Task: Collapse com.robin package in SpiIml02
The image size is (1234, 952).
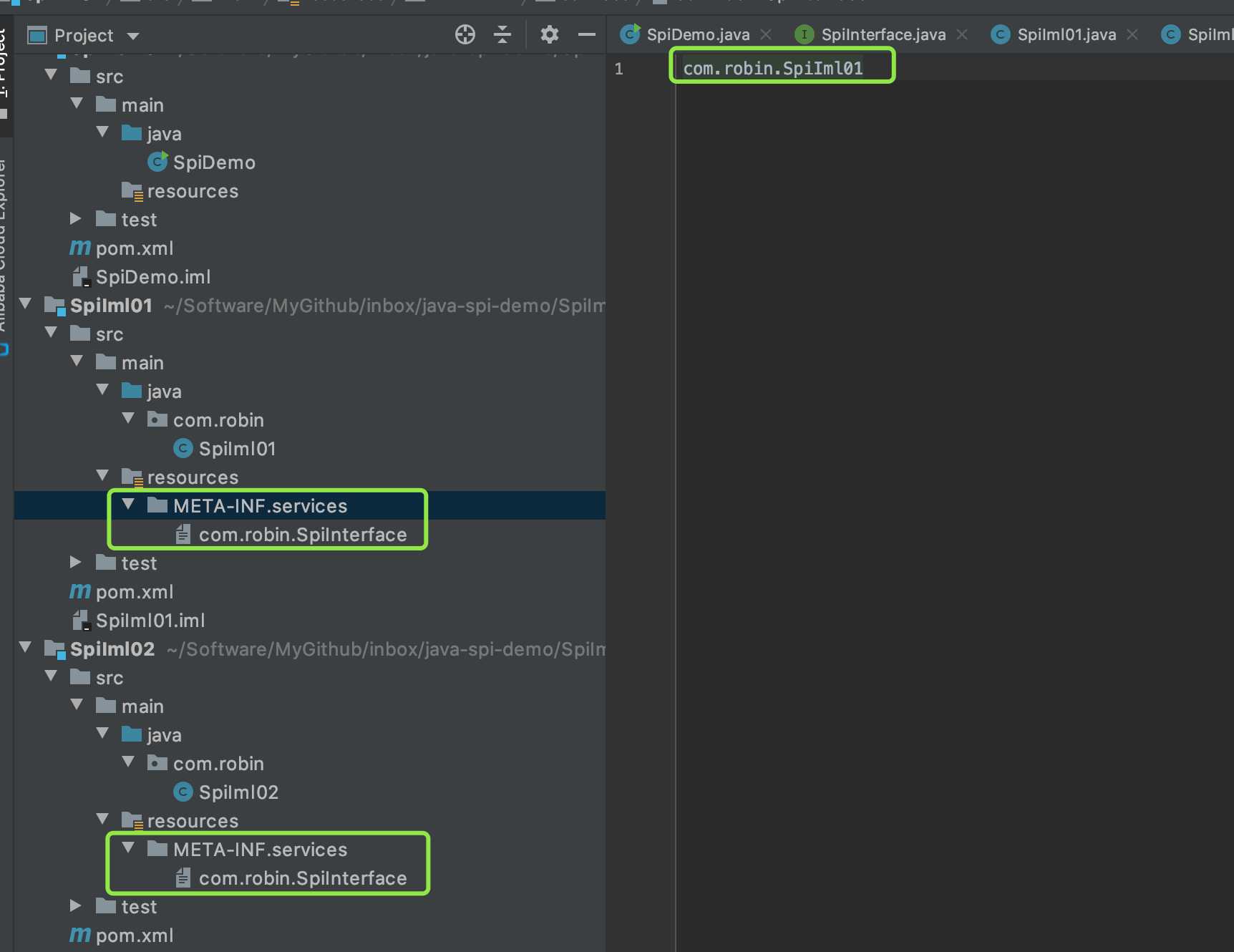Action: (129, 762)
